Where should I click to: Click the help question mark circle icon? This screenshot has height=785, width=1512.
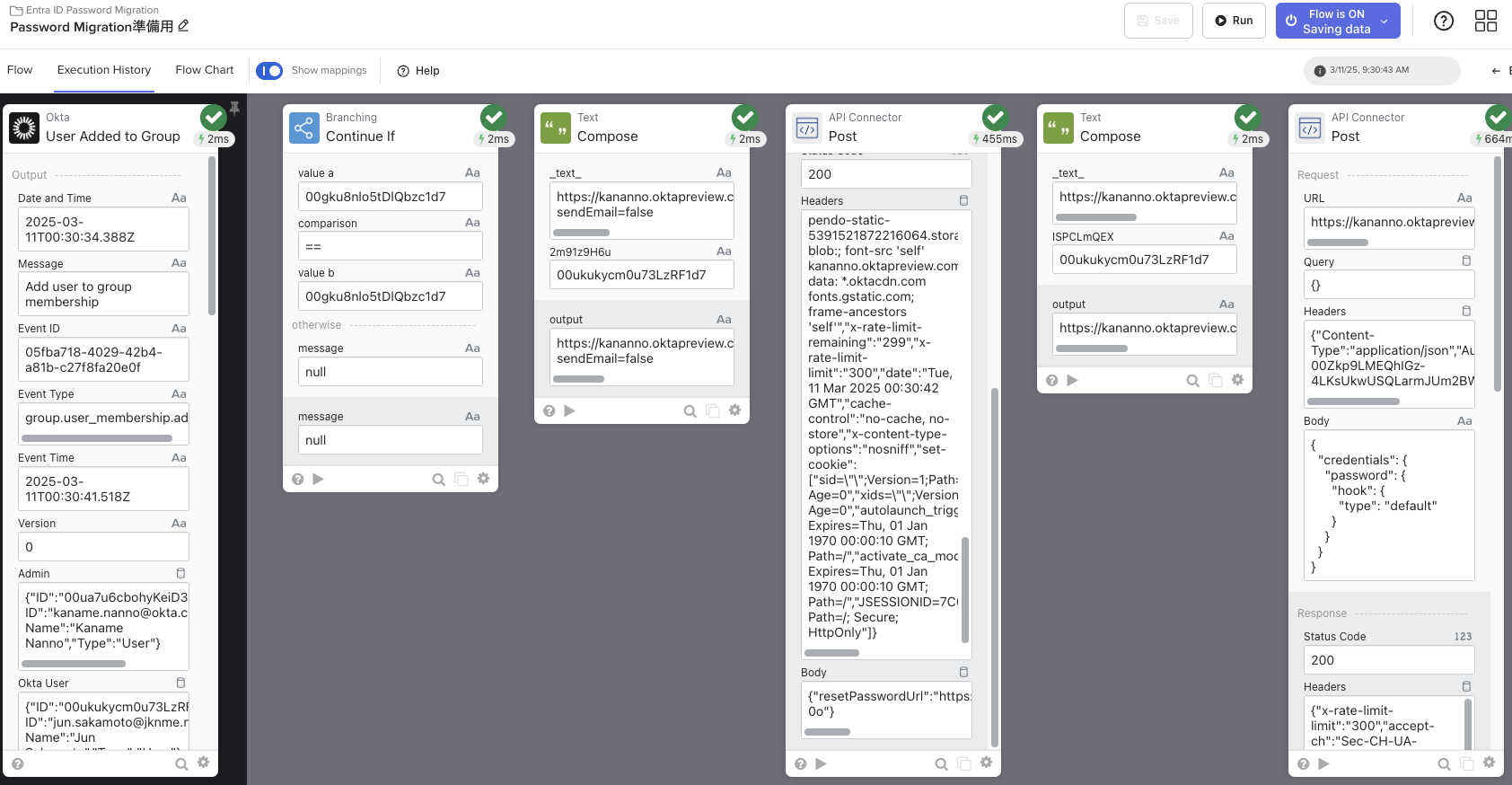click(x=1443, y=21)
